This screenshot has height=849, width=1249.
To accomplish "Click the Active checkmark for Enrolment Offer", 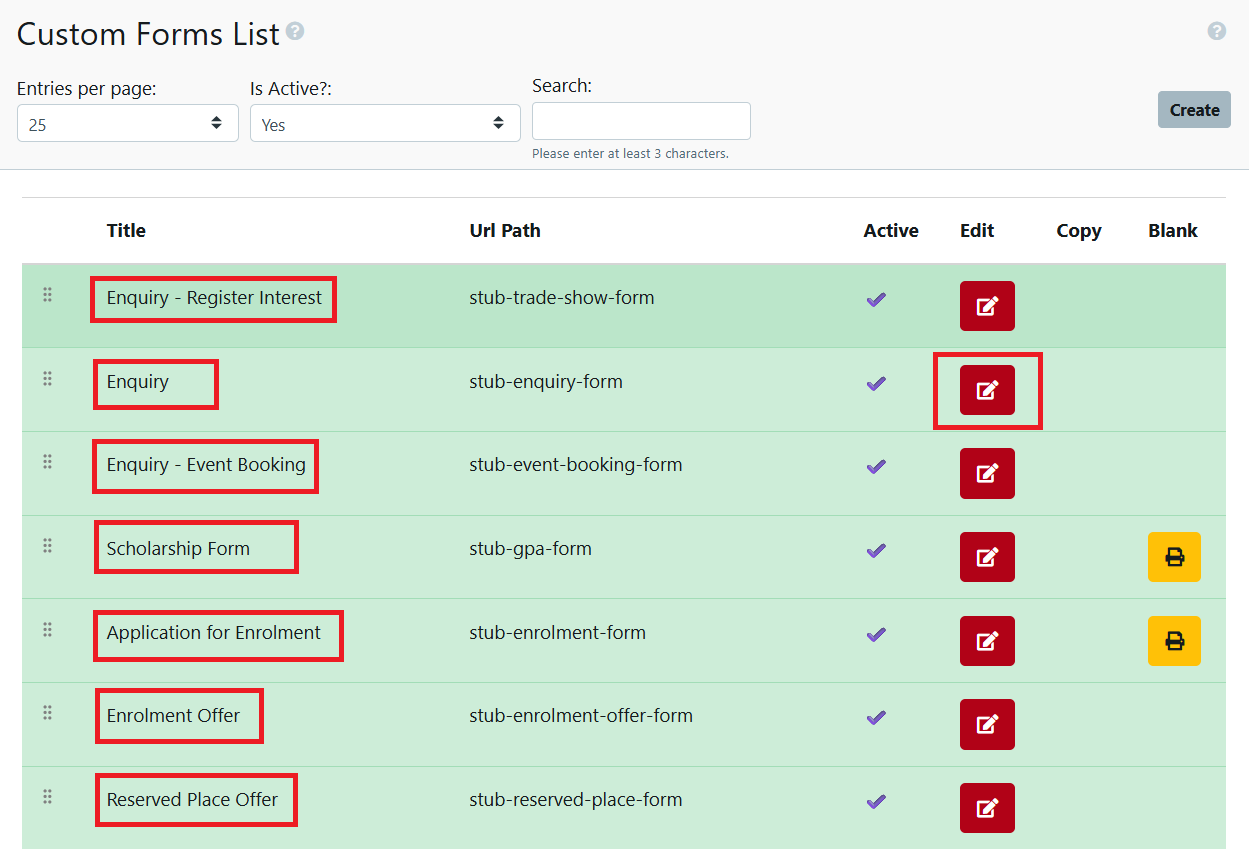I will (876, 717).
